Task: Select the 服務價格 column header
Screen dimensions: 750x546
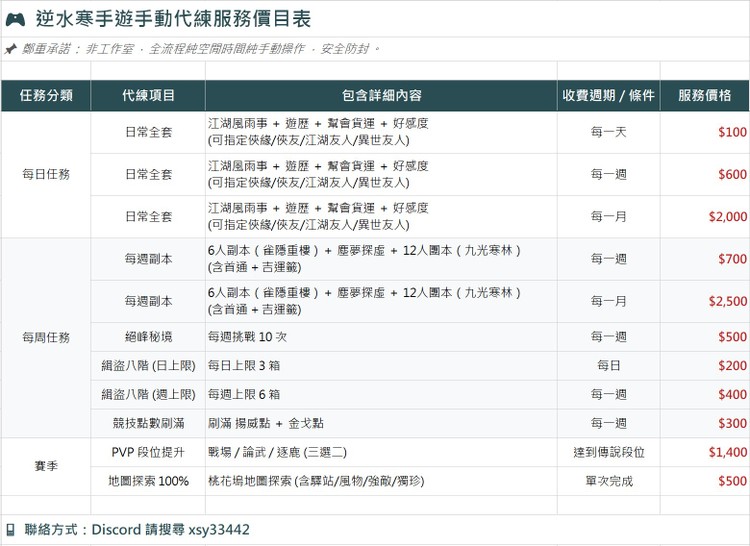Action: [x=705, y=96]
